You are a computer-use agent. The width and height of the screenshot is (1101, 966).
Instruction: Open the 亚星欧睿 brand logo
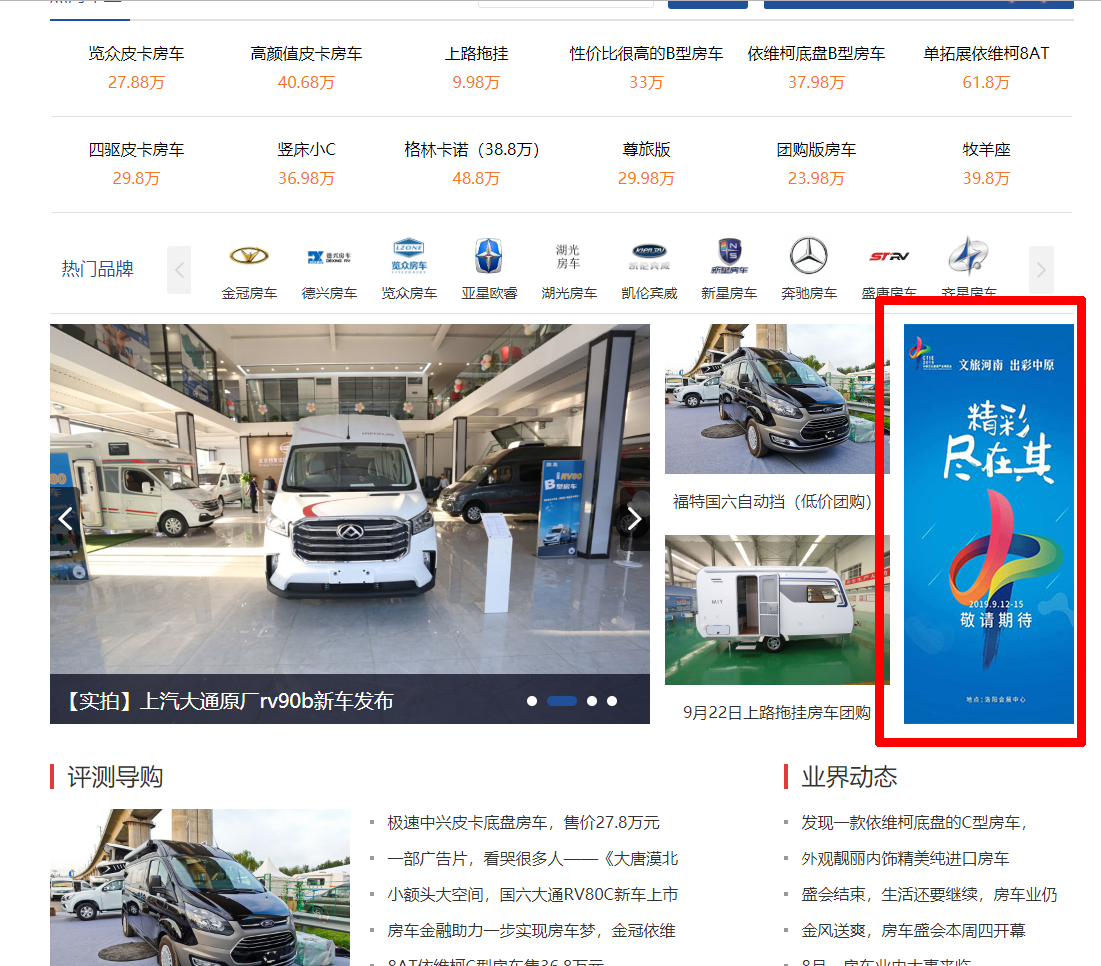[x=489, y=257]
